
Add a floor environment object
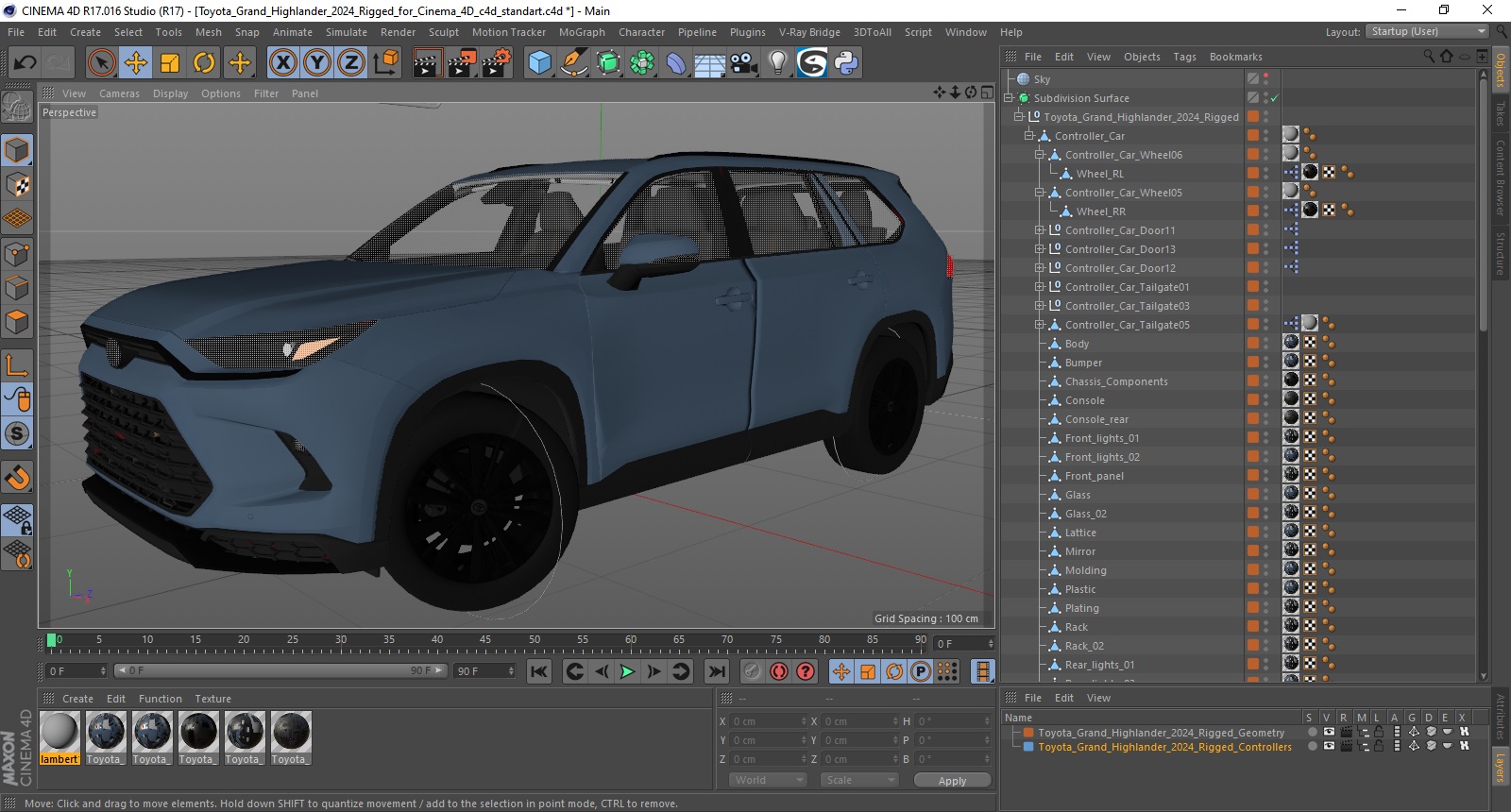pos(710,63)
